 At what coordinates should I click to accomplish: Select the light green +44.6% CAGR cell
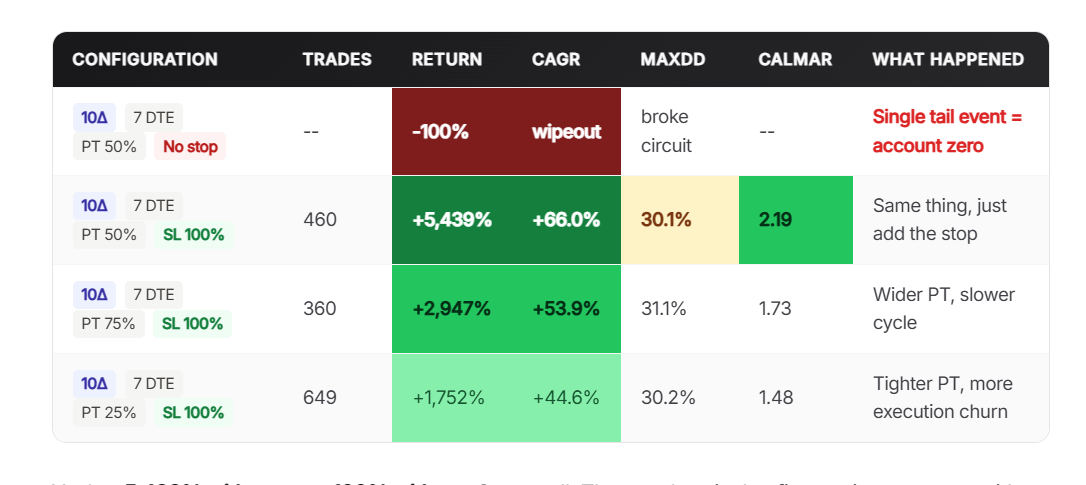coord(566,397)
